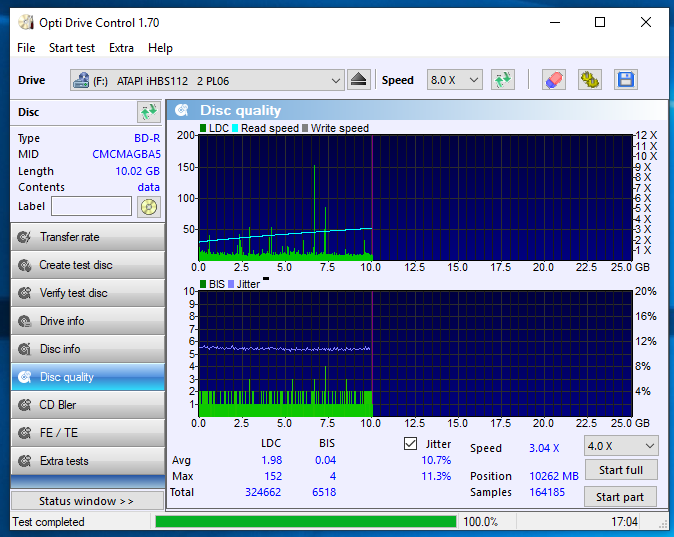Click the green-arrows icon next to Speed
Image resolution: width=674 pixels, height=537 pixels.
(502, 80)
